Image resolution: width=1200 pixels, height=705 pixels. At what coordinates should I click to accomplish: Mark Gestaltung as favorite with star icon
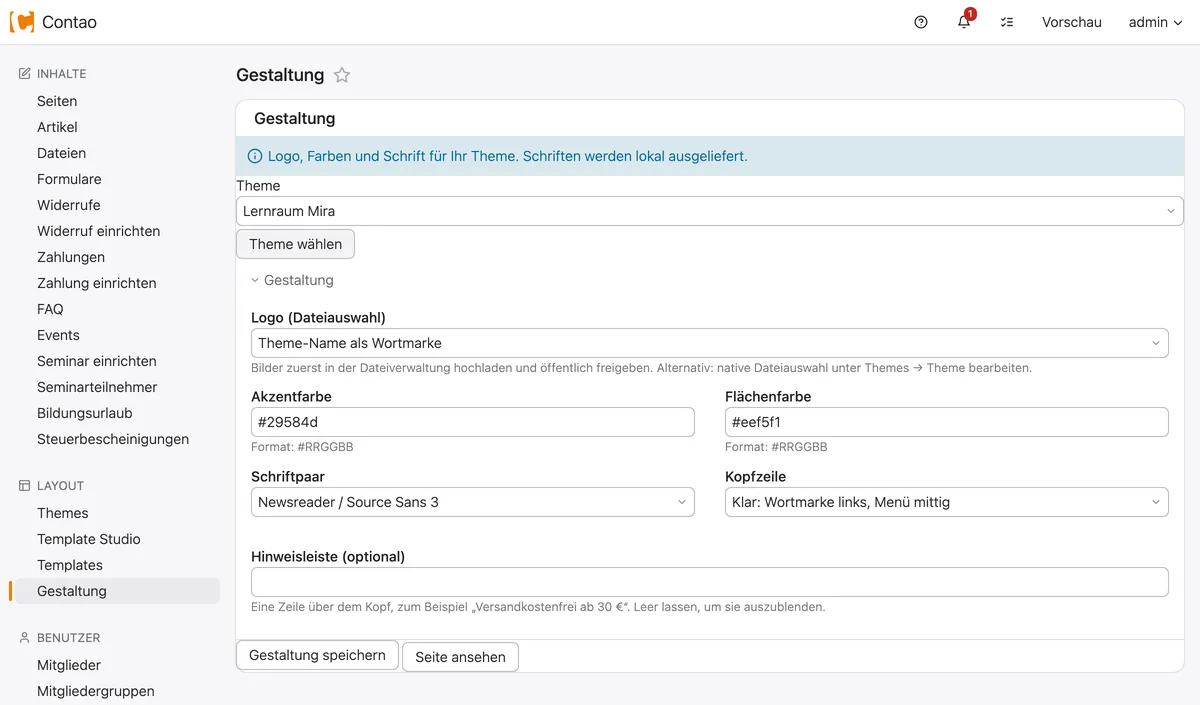tap(342, 75)
